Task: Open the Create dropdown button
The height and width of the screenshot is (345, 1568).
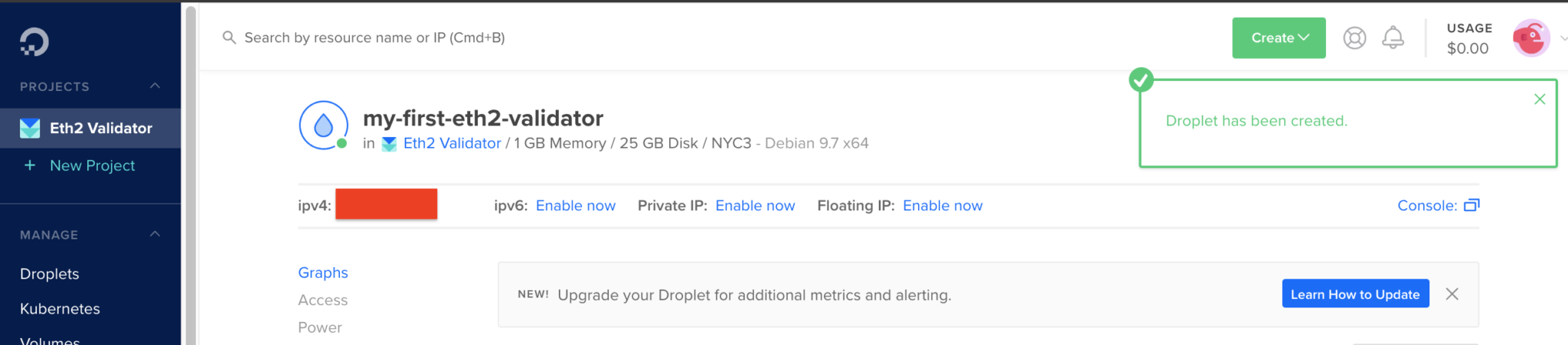Action: coord(1279,37)
